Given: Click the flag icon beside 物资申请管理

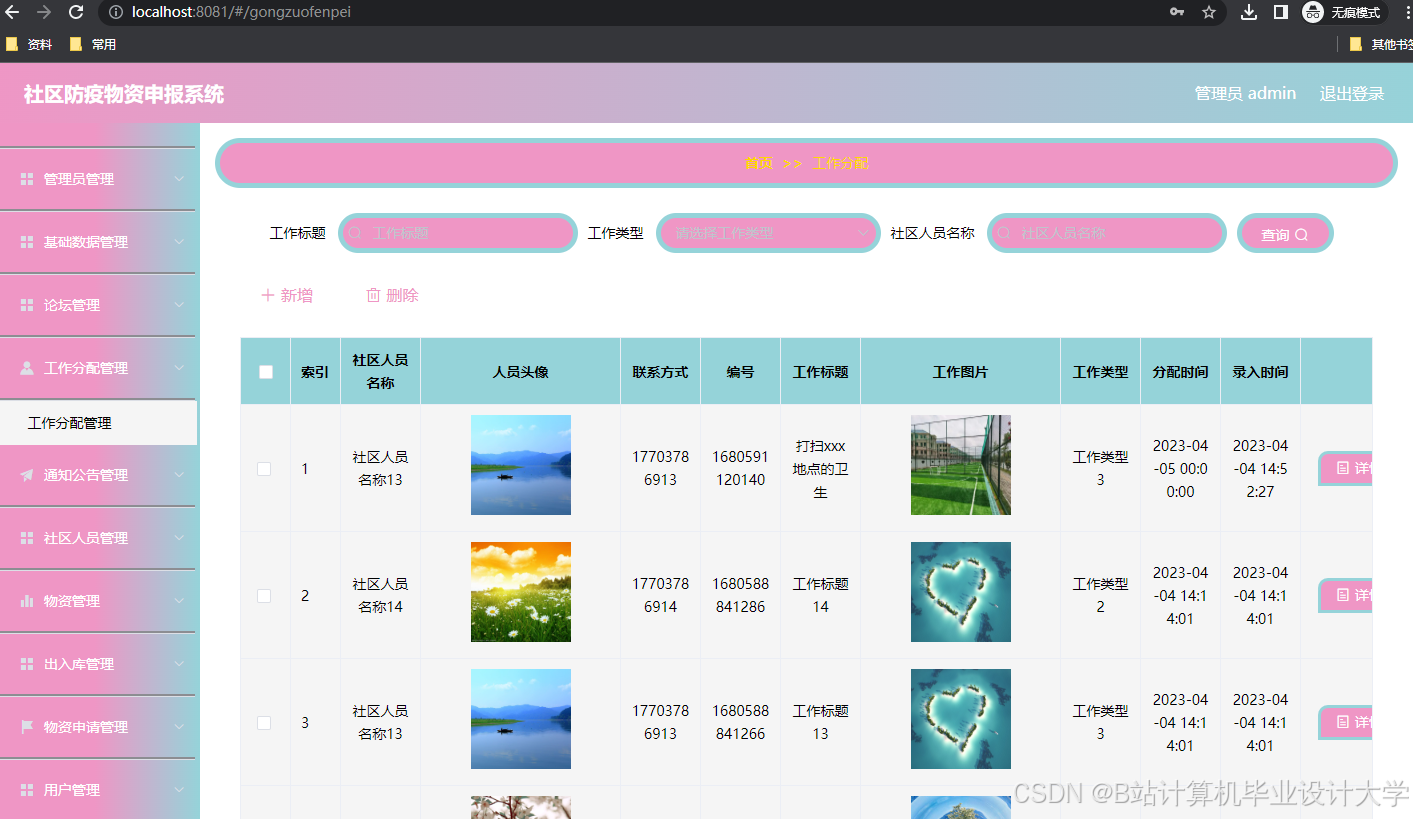Looking at the screenshot, I should (x=27, y=727).
